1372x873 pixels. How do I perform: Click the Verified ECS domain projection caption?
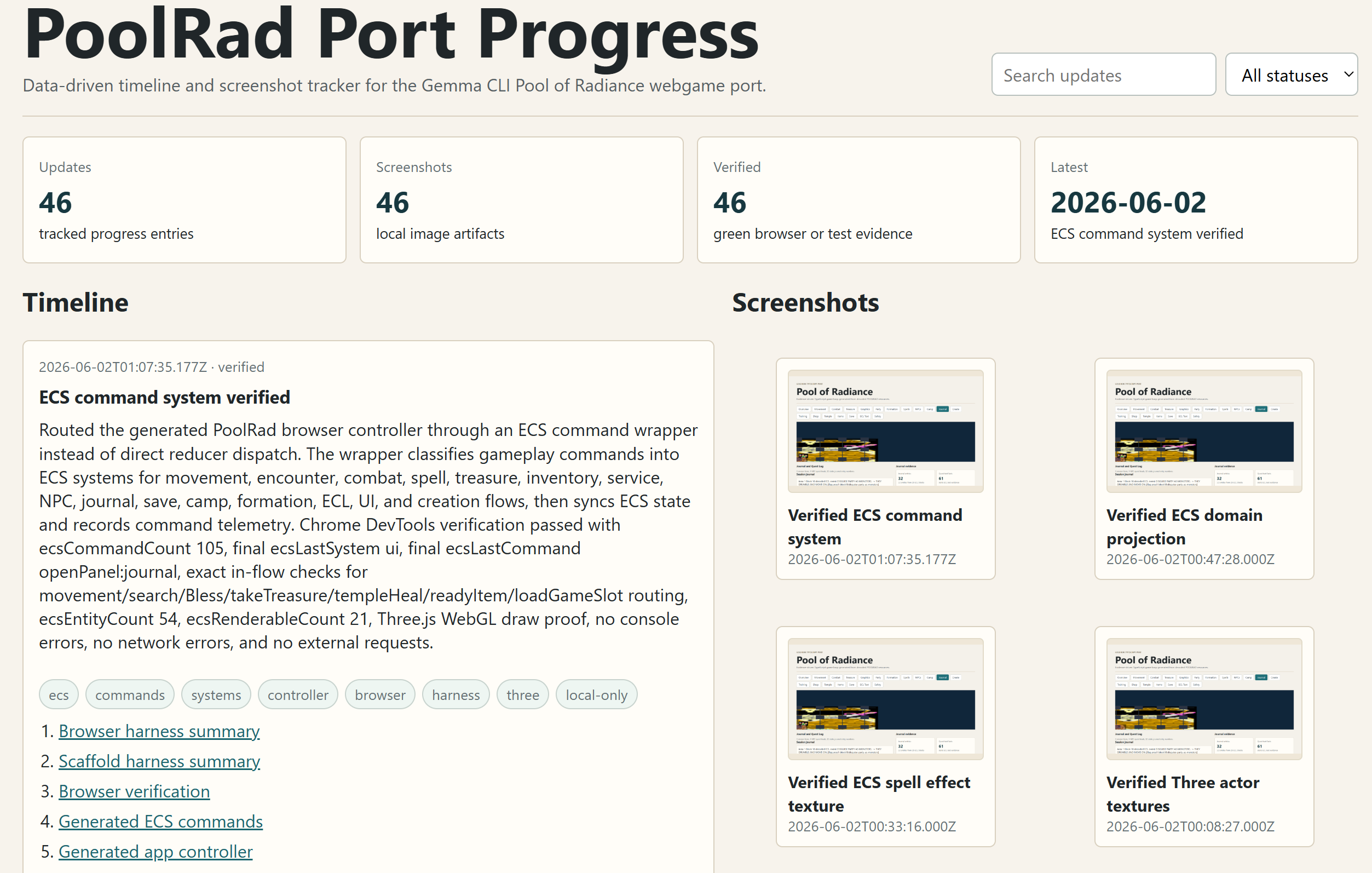pos(1184,526)
